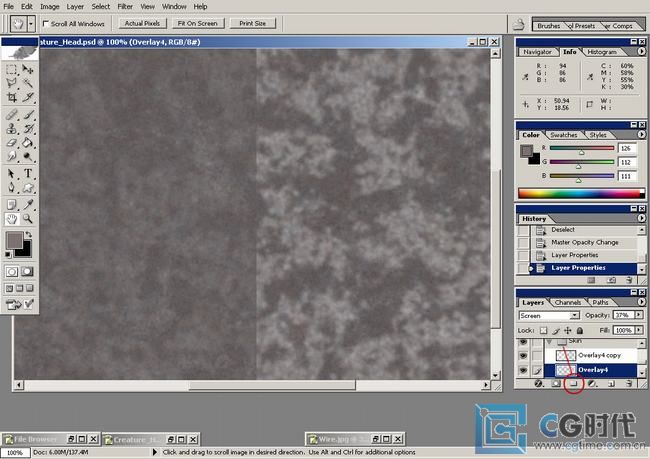Delete the layer with trash icon

(x=629, y=384)
